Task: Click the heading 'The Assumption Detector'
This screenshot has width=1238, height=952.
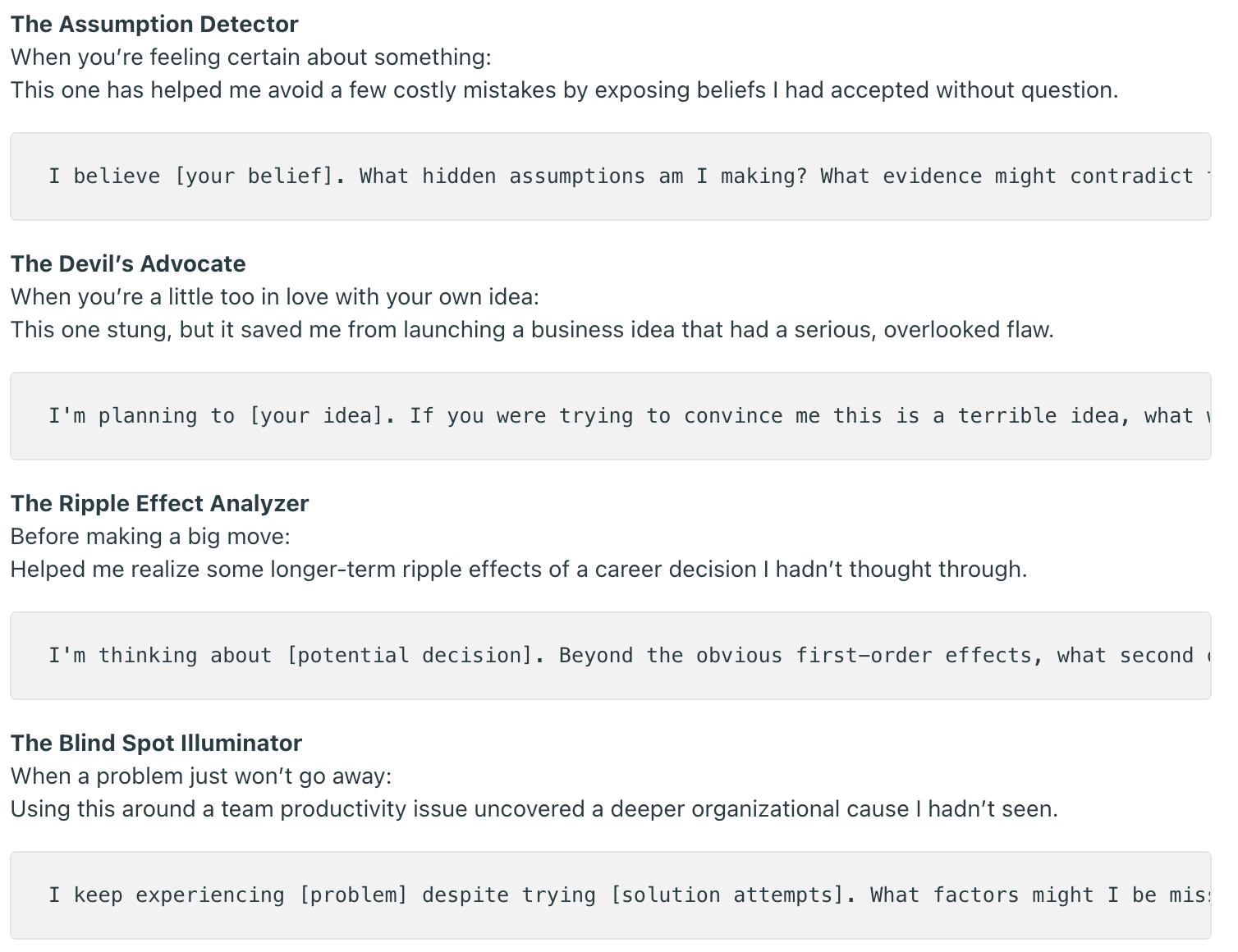Action: [154, 24]
